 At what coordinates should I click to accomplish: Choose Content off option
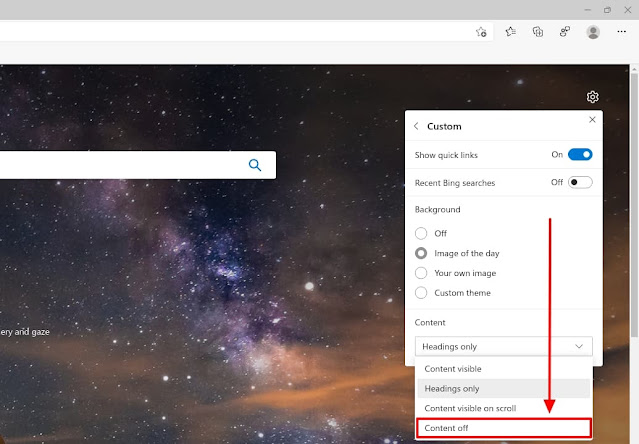click(x=504, y=428)
